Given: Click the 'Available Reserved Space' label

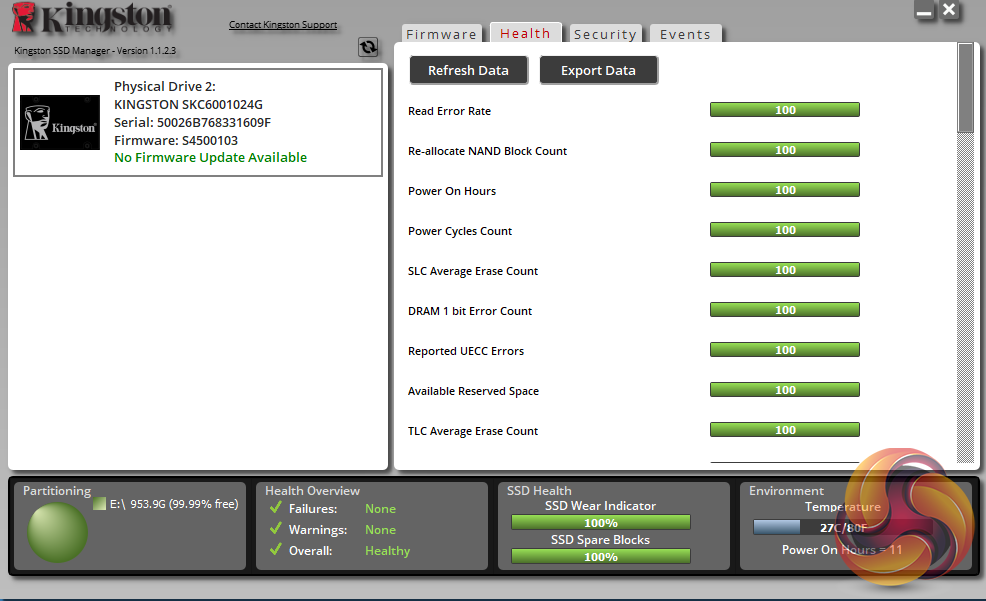Looking at the screenshot, I should click(473, 391).
